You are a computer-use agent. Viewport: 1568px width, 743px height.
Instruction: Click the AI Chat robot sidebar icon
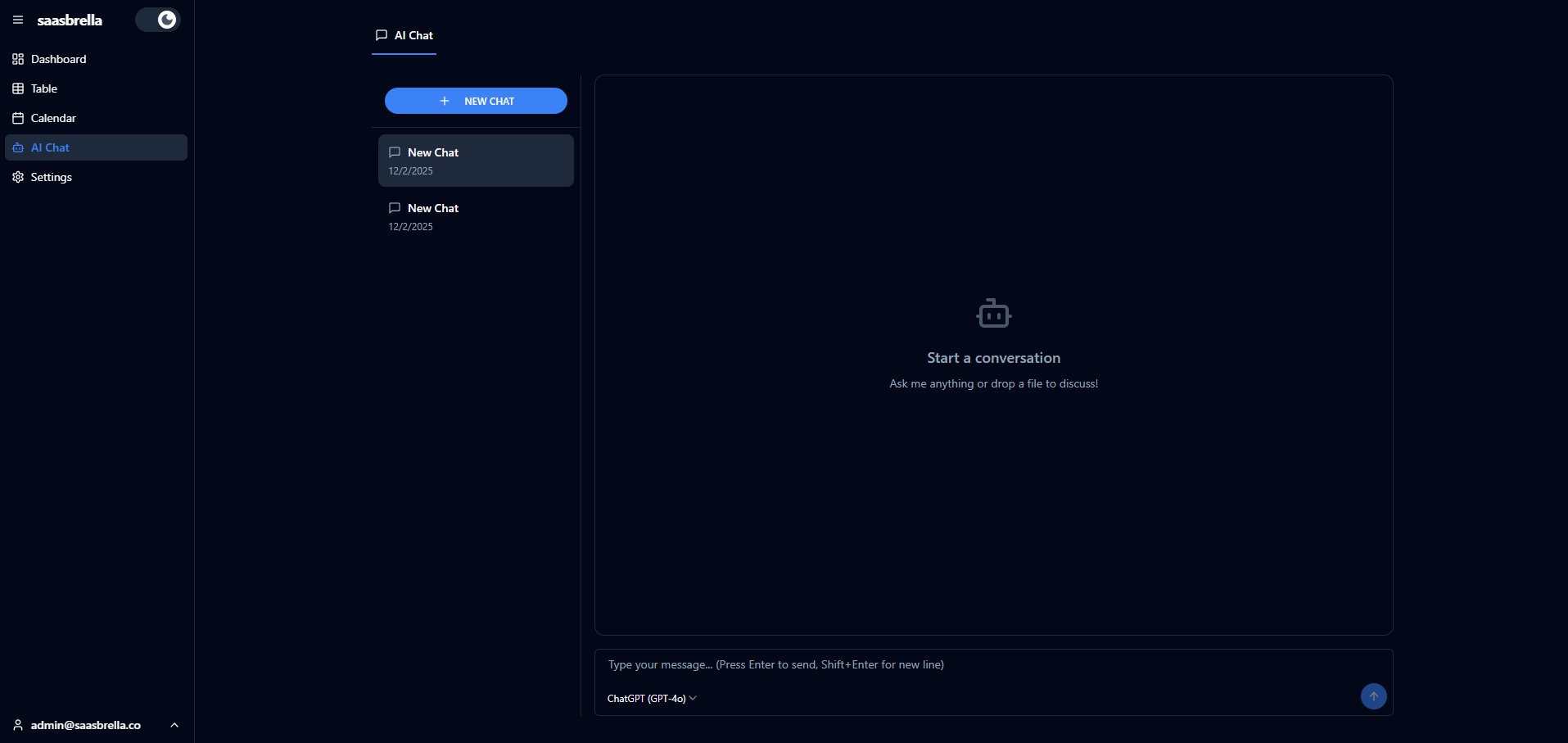[x=18, y=147]
